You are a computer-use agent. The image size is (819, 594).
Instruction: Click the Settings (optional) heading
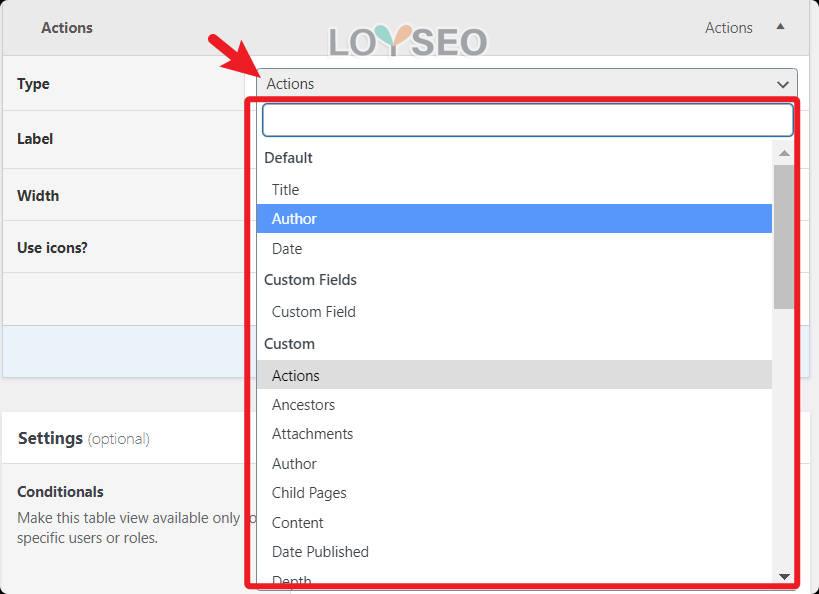coord(84,438)
